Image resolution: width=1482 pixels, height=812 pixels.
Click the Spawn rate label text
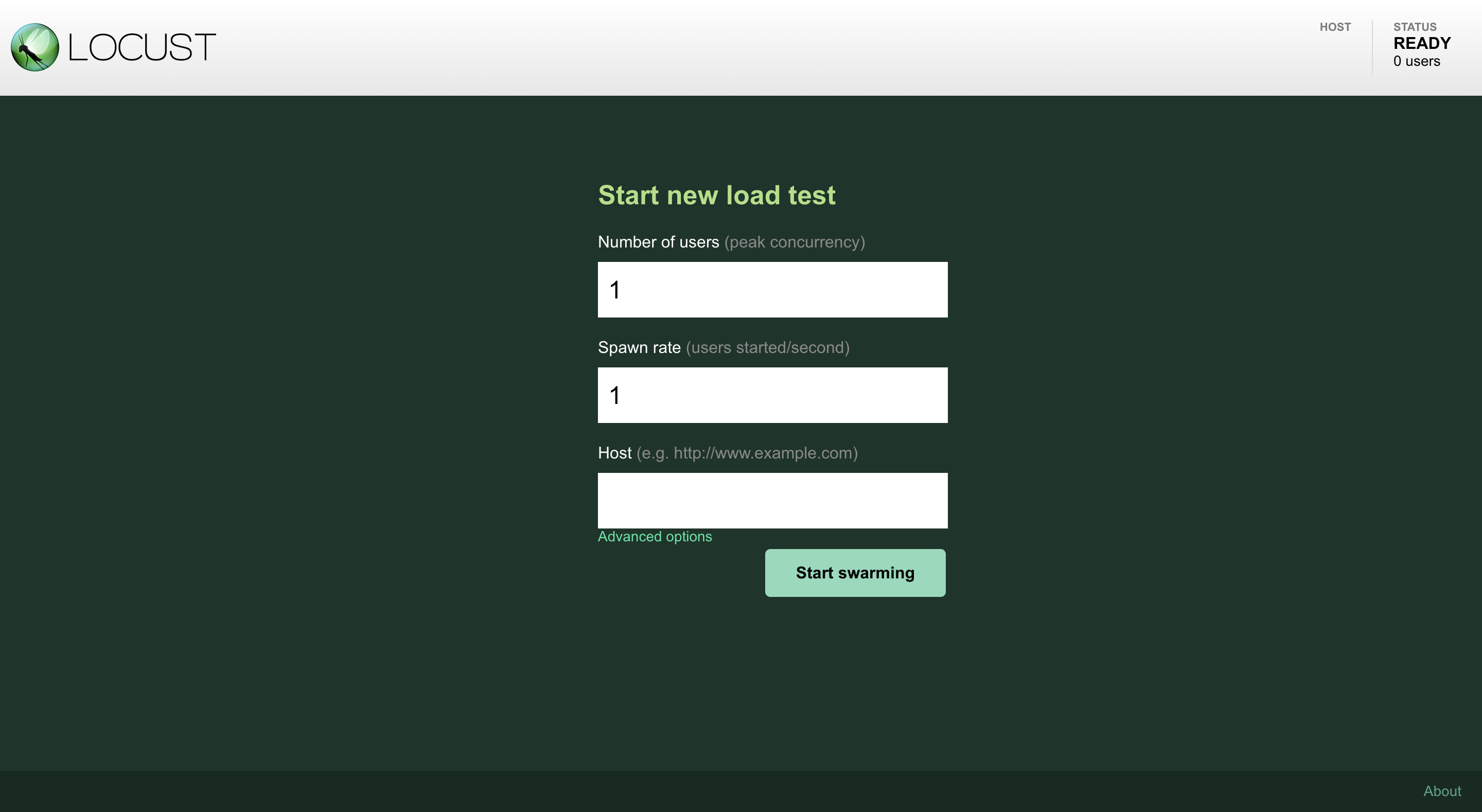click(x=639, y=347)
